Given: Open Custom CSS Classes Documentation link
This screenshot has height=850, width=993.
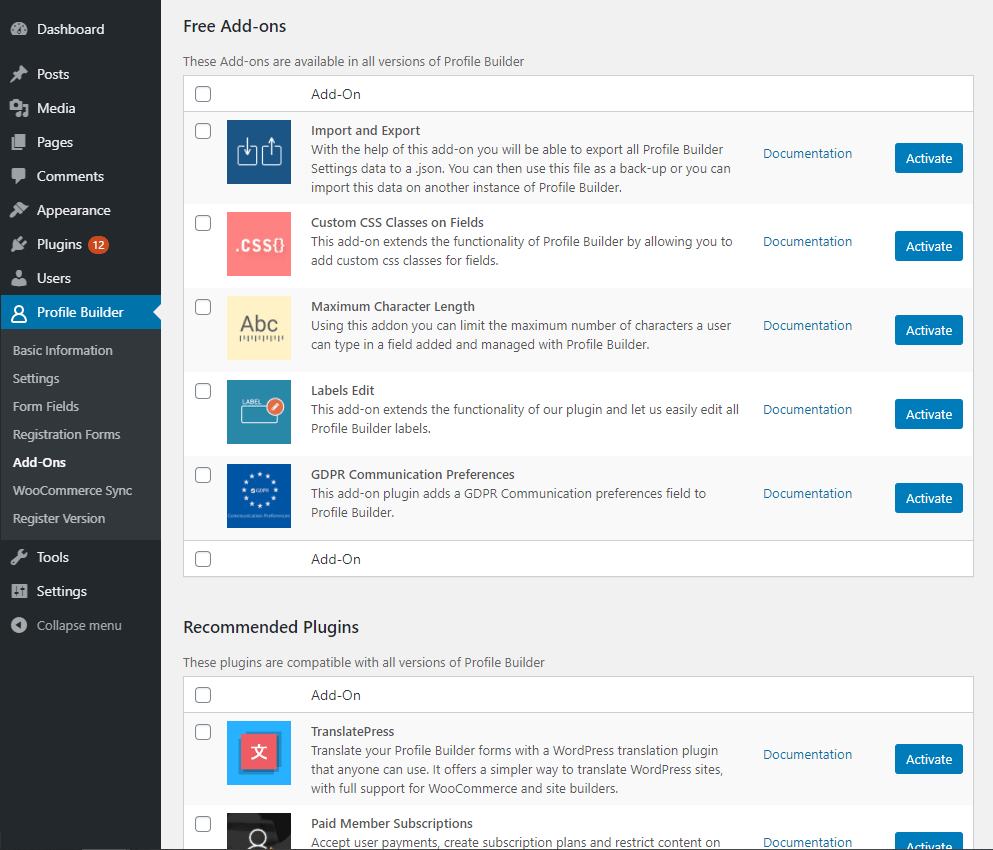Looking at the screenshot, I should 807,241.
